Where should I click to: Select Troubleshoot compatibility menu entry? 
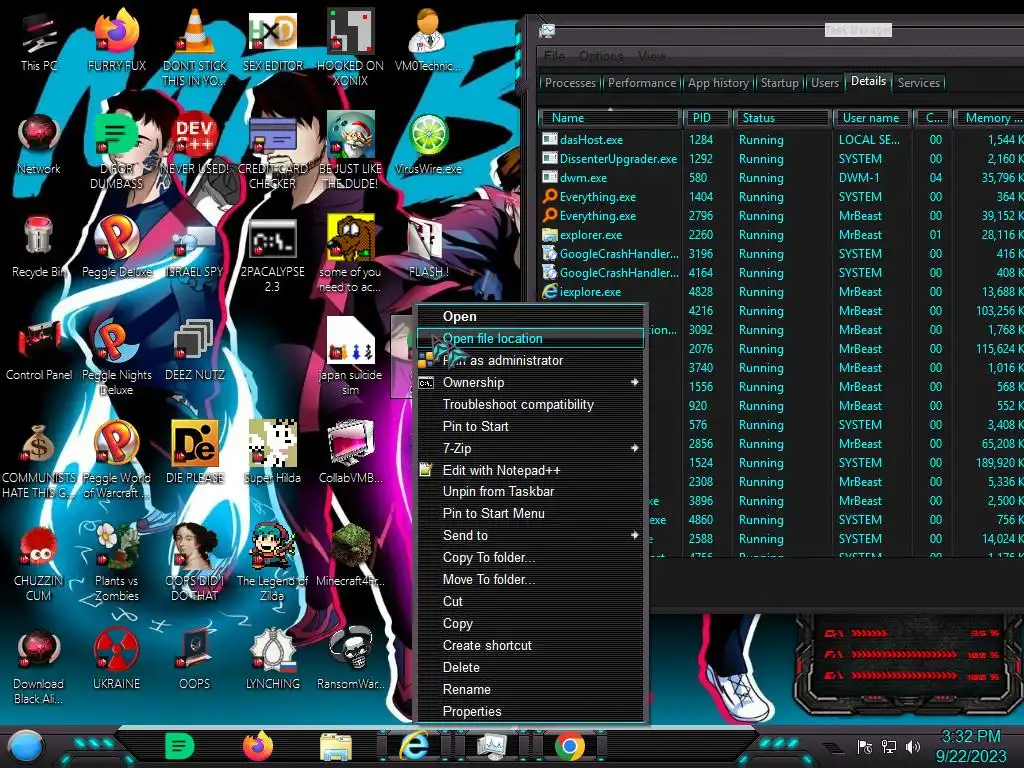pyautogui.click(x=530, y=404)
